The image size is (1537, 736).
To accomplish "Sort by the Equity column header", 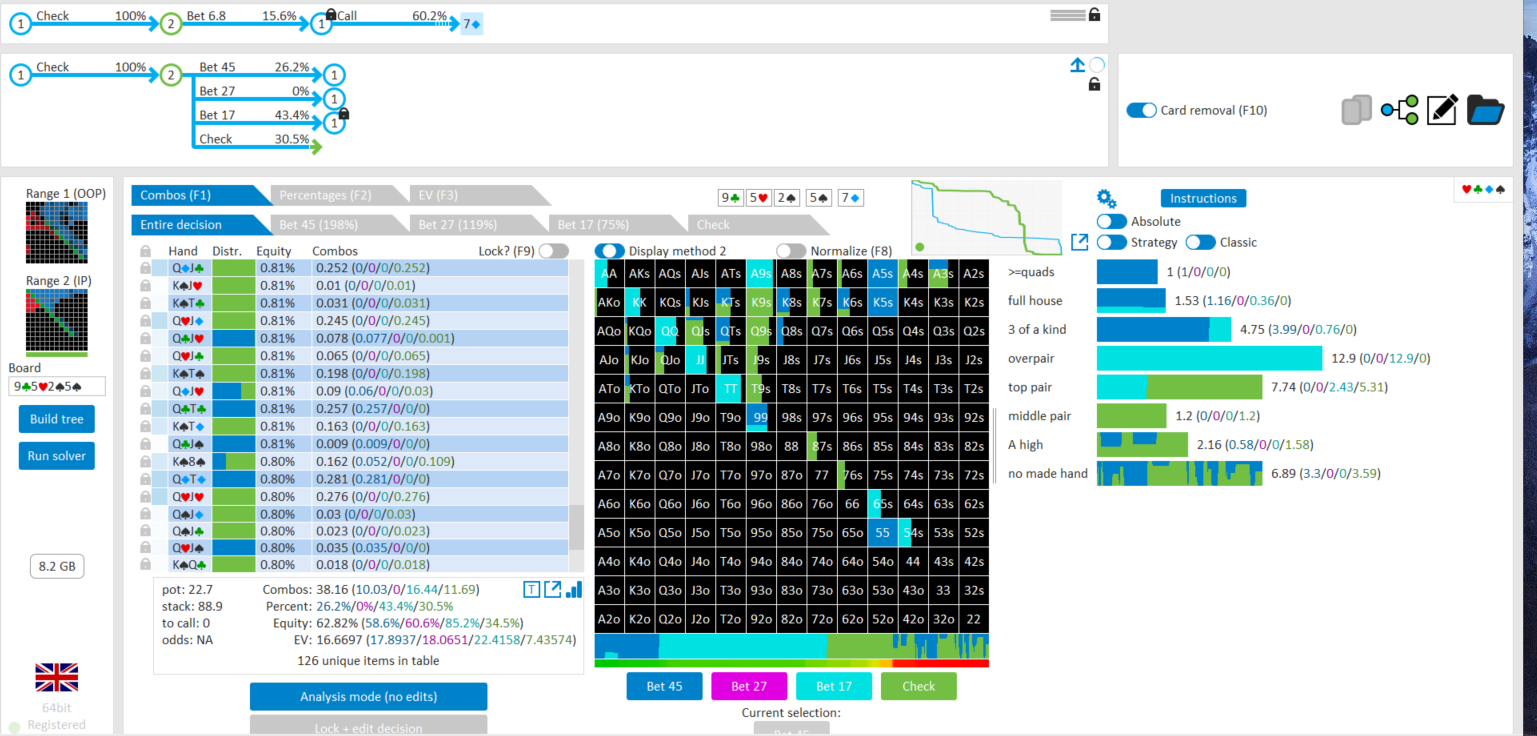I will pos(272,251).
